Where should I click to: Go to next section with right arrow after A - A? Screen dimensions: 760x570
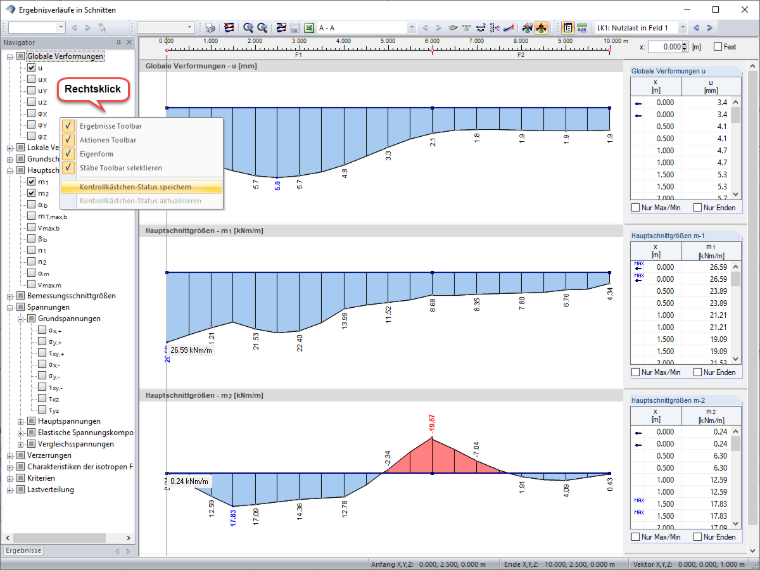tap(439, 28)
